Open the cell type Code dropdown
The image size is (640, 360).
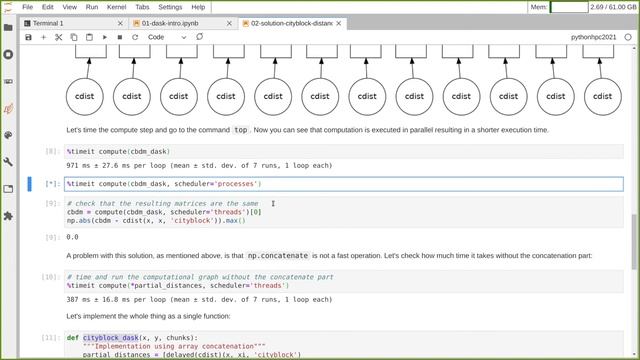(167, 37)
